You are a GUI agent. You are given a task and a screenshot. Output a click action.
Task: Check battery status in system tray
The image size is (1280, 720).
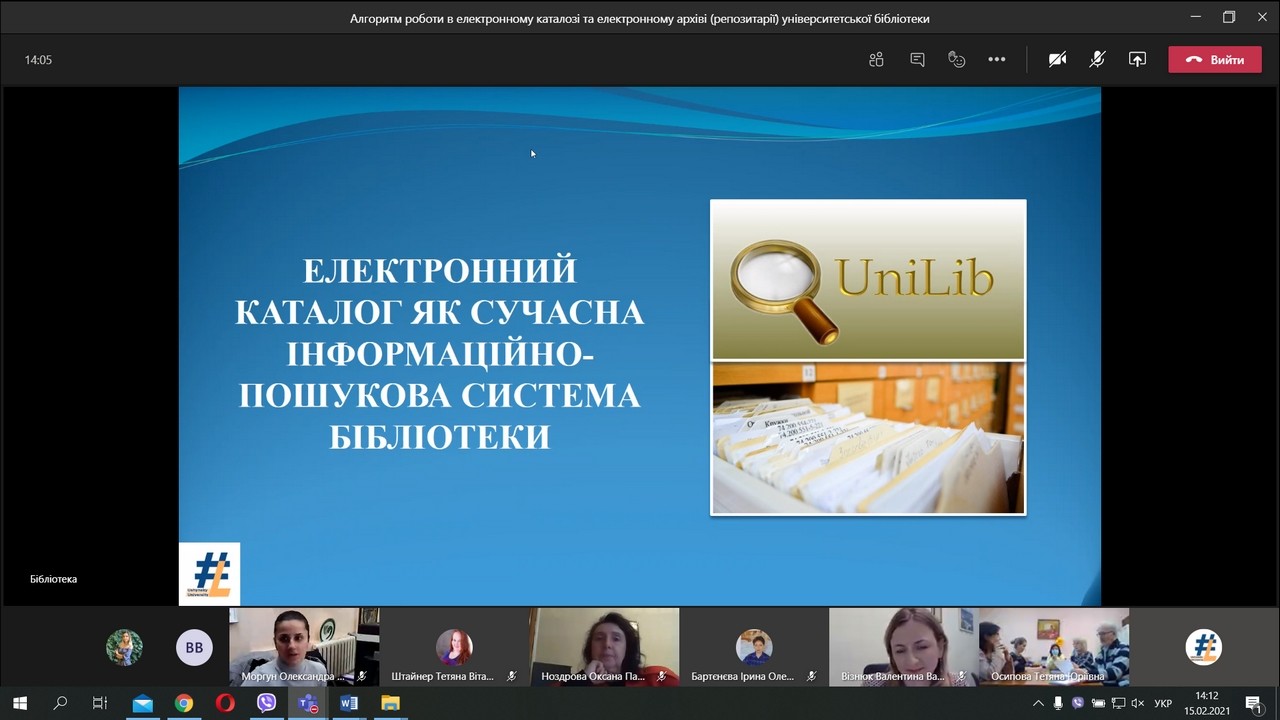pos(1098,703)
